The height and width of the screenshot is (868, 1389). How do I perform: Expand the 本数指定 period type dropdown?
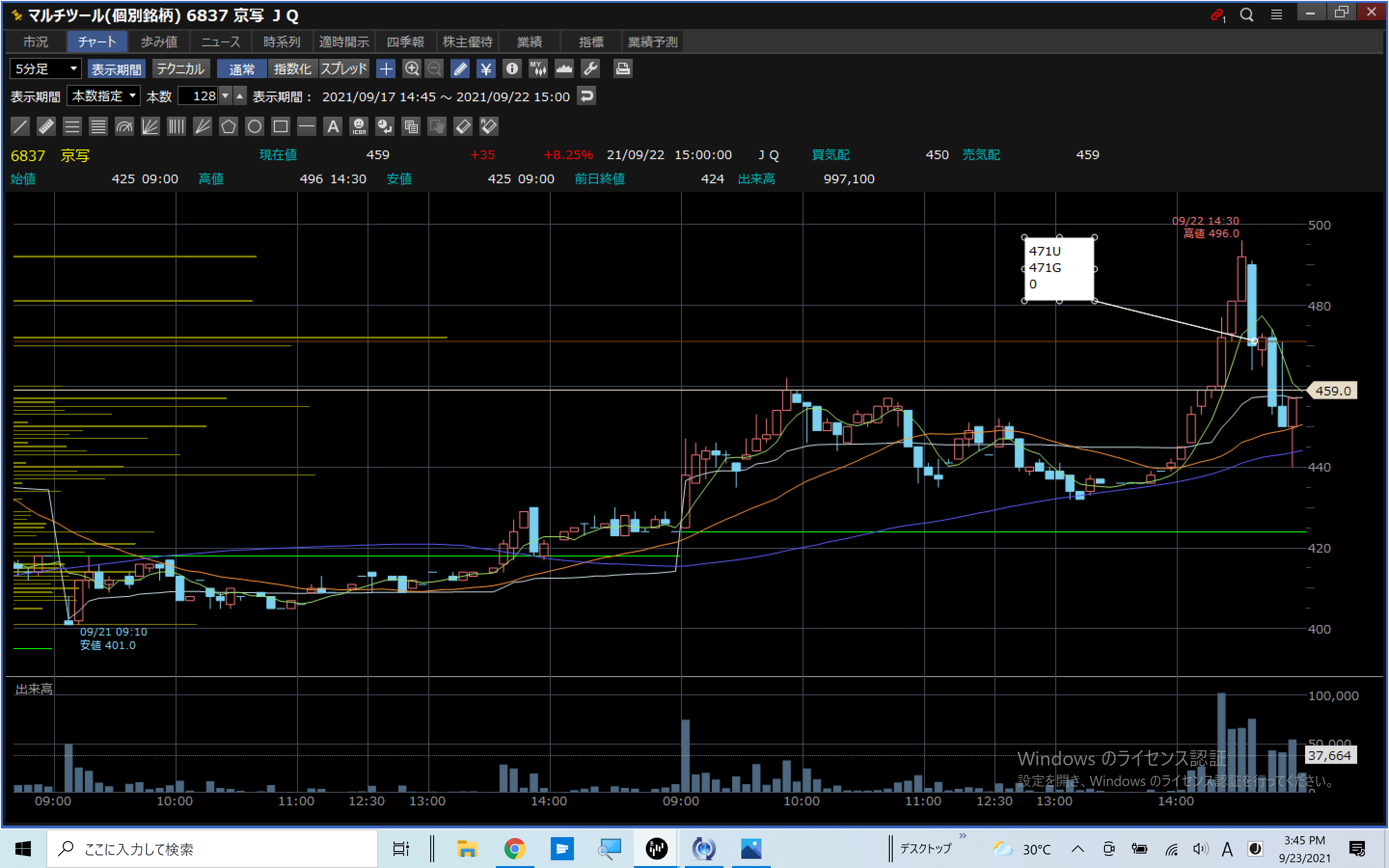pos(104,96)
